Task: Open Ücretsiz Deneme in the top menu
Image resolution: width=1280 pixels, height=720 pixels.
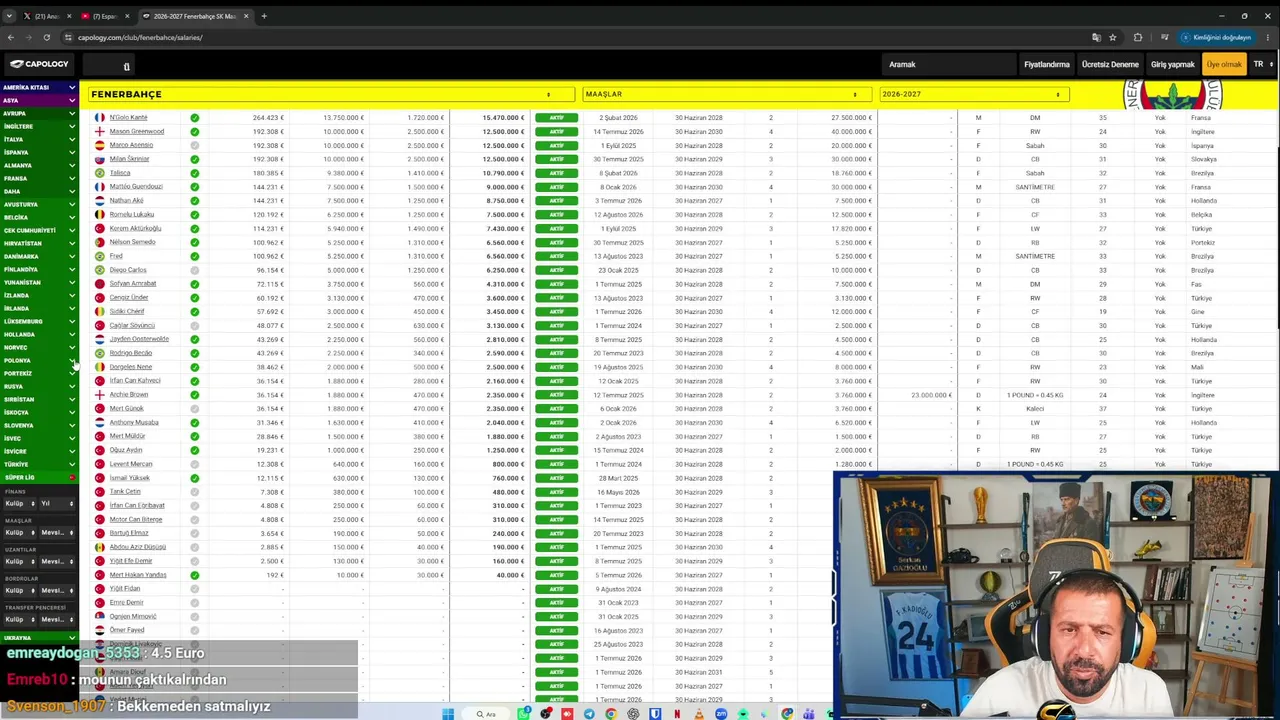Action: (x=1110, y=64)
